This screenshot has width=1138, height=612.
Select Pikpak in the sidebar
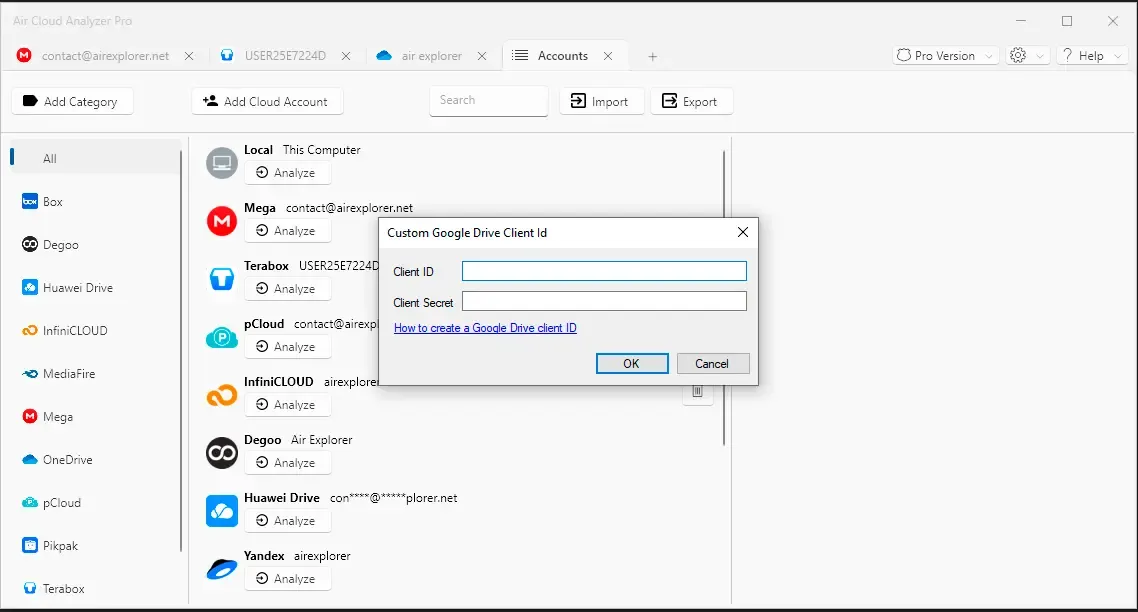click(x=94, y=545)
